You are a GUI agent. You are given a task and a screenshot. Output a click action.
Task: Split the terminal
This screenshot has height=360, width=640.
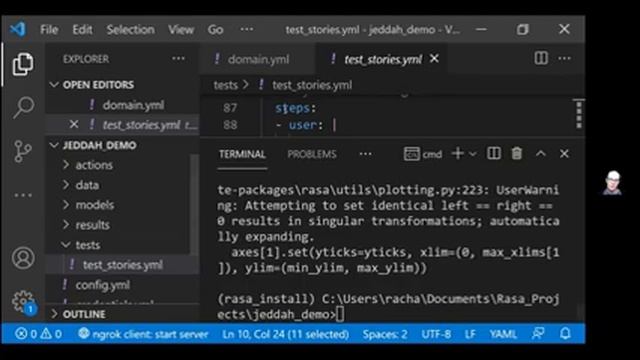tap(494, 153)
